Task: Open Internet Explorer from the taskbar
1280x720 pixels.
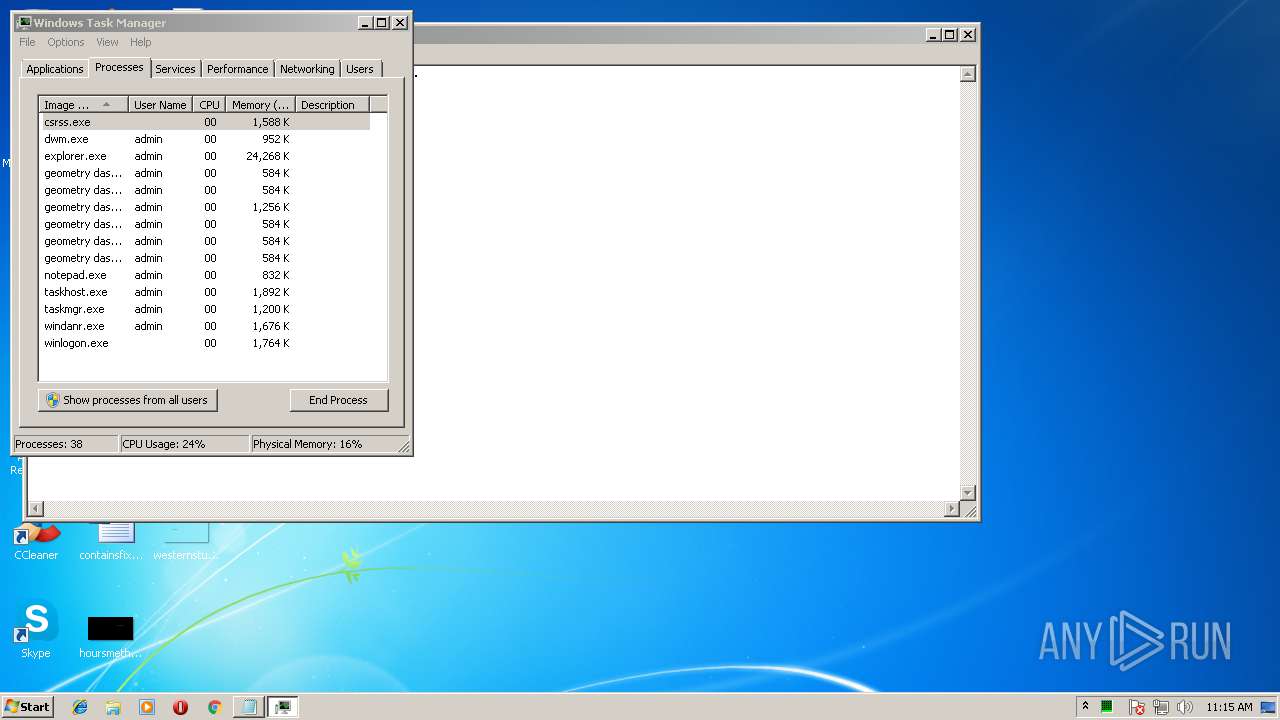Action: coord(80,707)
